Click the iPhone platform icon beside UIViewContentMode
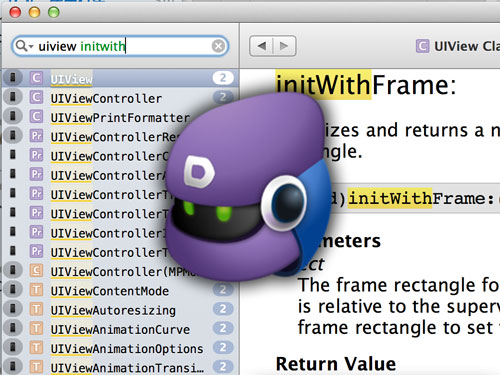Viewport: 500px width, 375px height. pyautogui.click(x=13, y=290)
